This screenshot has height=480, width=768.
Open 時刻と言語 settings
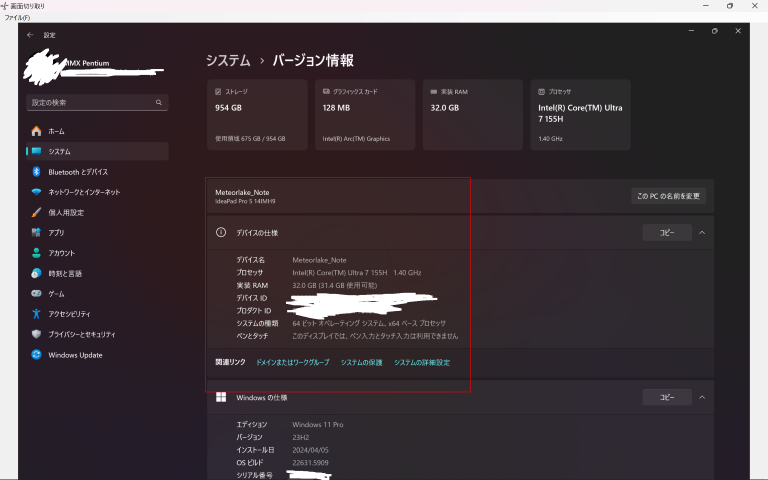click(65, 273)
